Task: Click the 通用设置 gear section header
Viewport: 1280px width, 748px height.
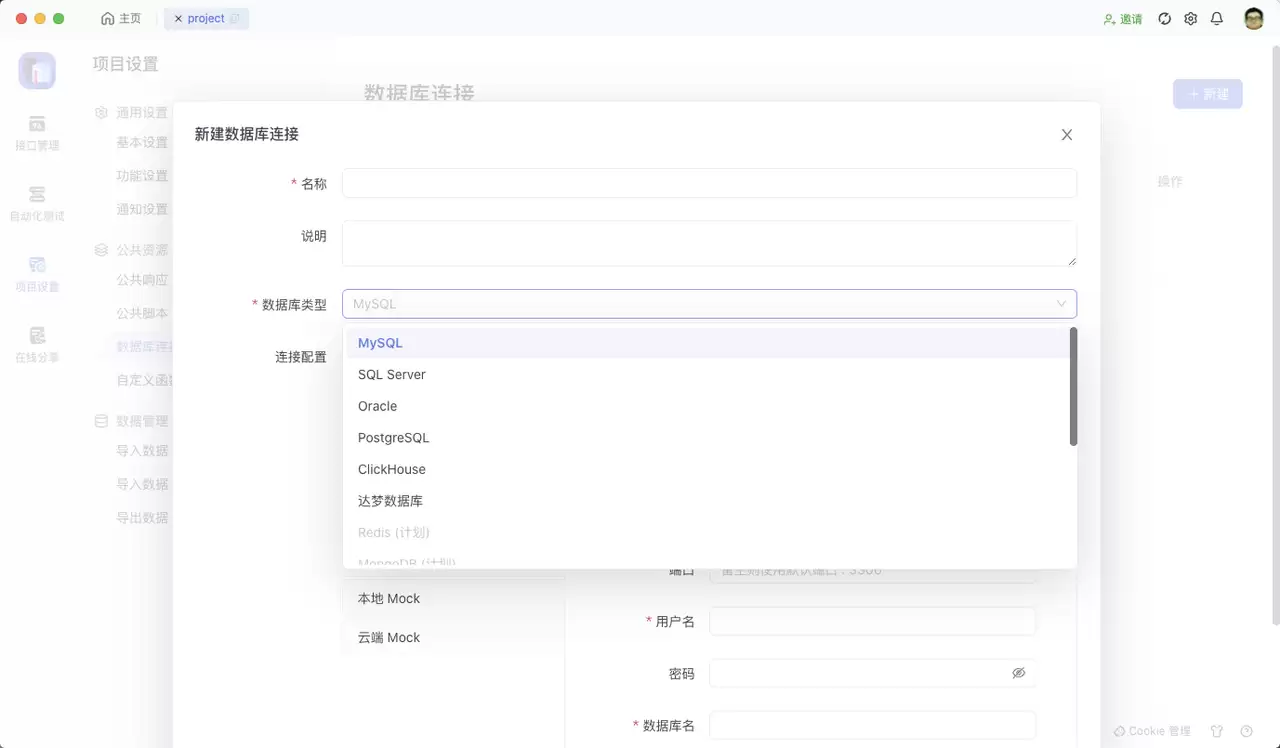Action: (131, 113)
